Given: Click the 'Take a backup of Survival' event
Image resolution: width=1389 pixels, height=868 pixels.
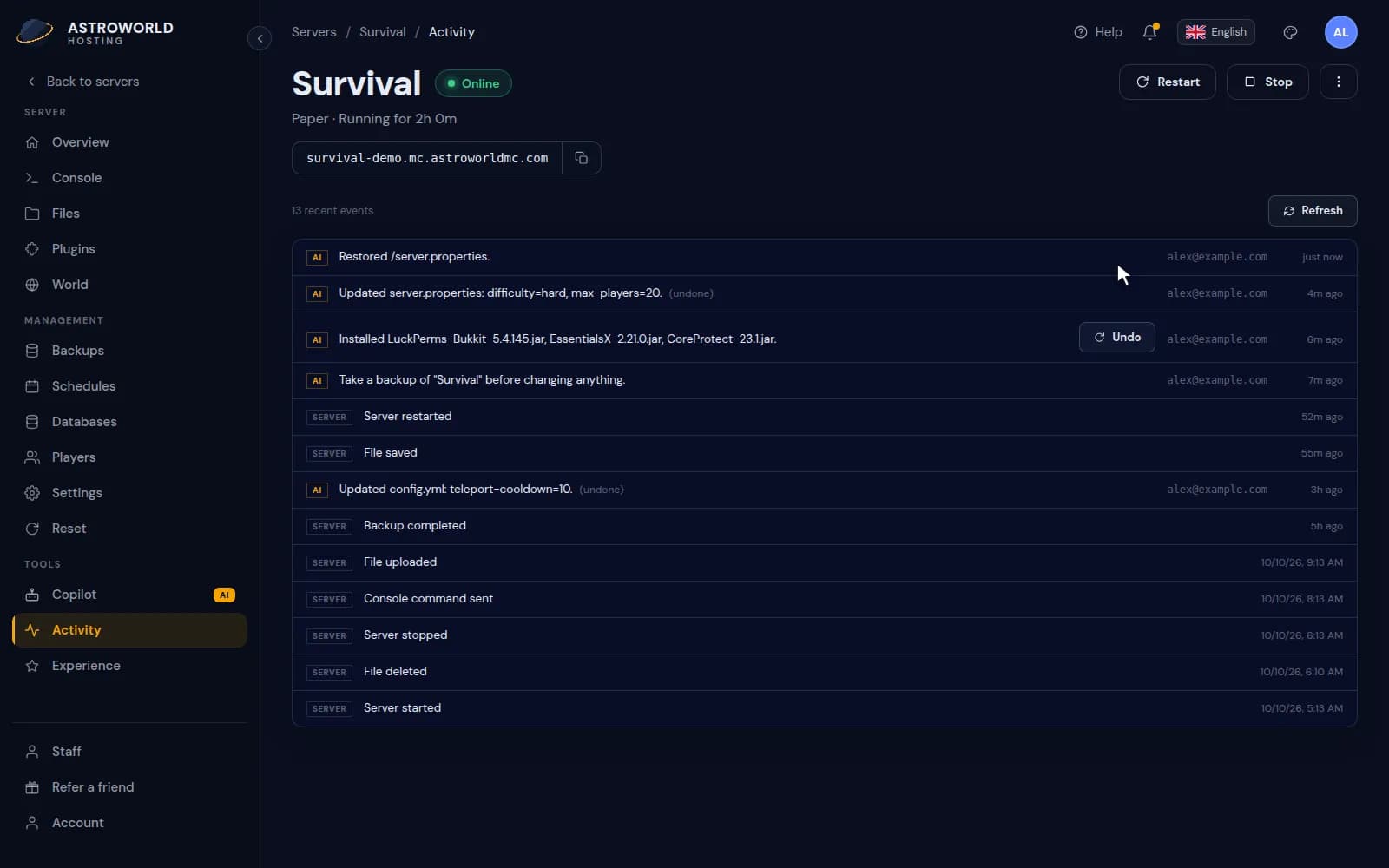Looking at the screenshot, I should (482, 380).
